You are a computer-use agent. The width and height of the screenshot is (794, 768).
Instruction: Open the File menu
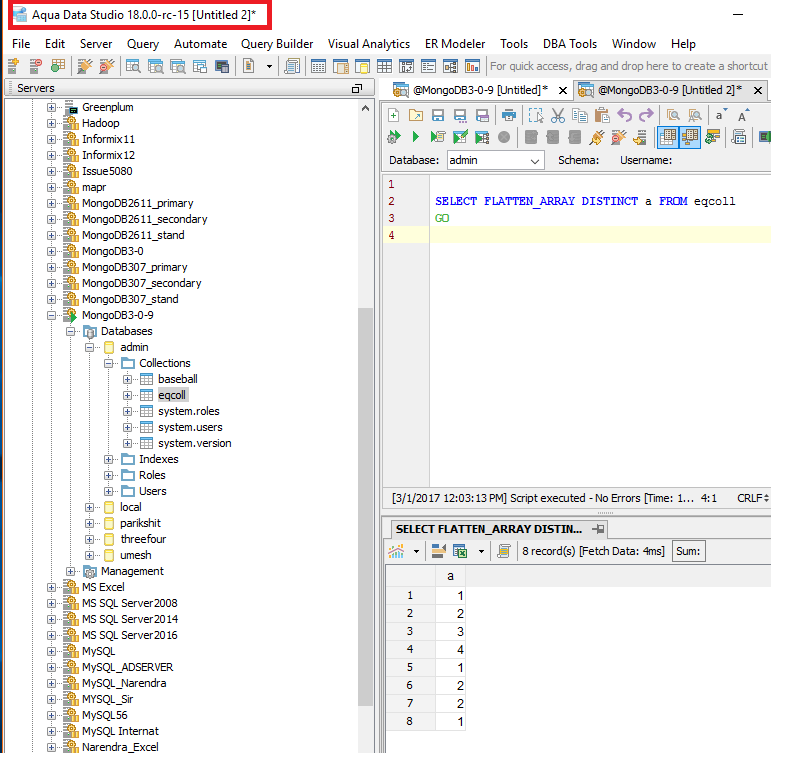pyautogui.click(x=21, y=44)
